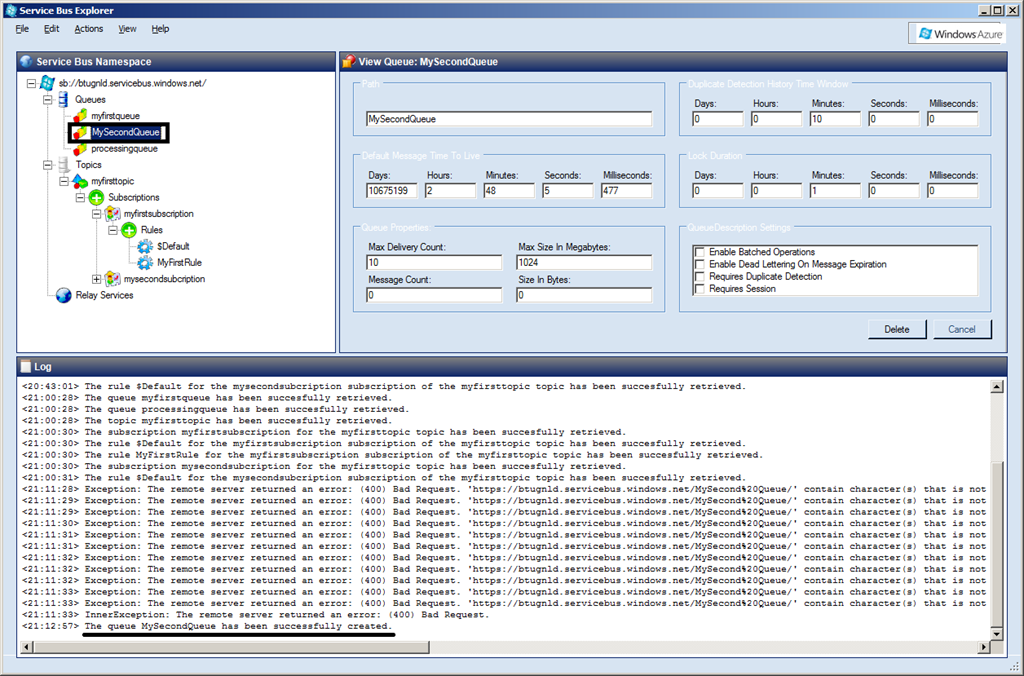Collapse the Topics tree node
Image resolution: width=1024 pixels, height=676 pixels.
point(47,165)
